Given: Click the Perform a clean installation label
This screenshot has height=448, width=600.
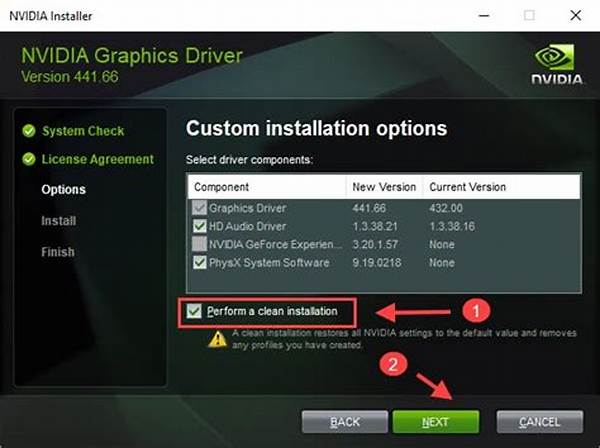Looking at the screenshot, I should pos(272,311).
